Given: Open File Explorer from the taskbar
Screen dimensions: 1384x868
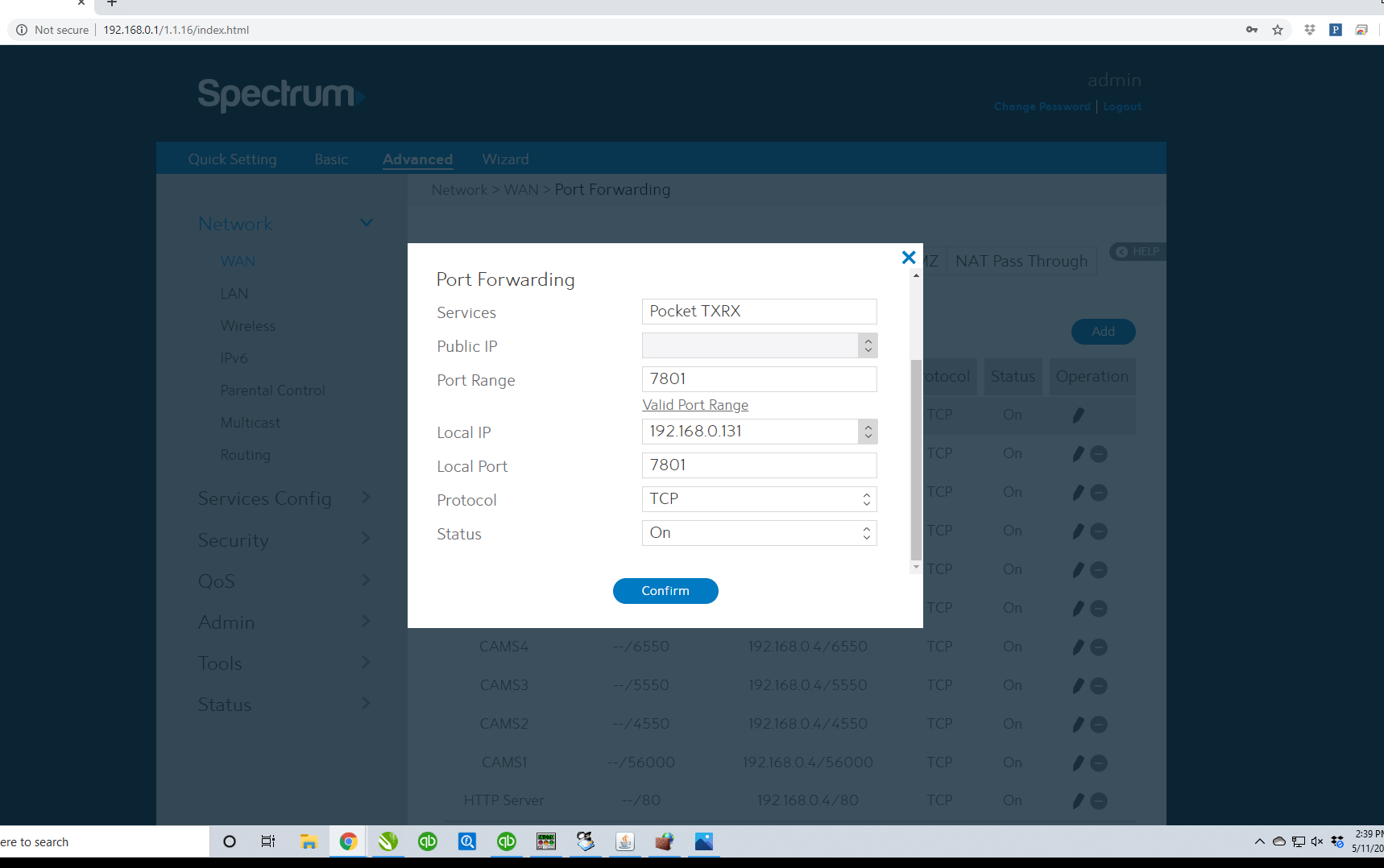Looking at the screenshot, I should tap(309, 841).
